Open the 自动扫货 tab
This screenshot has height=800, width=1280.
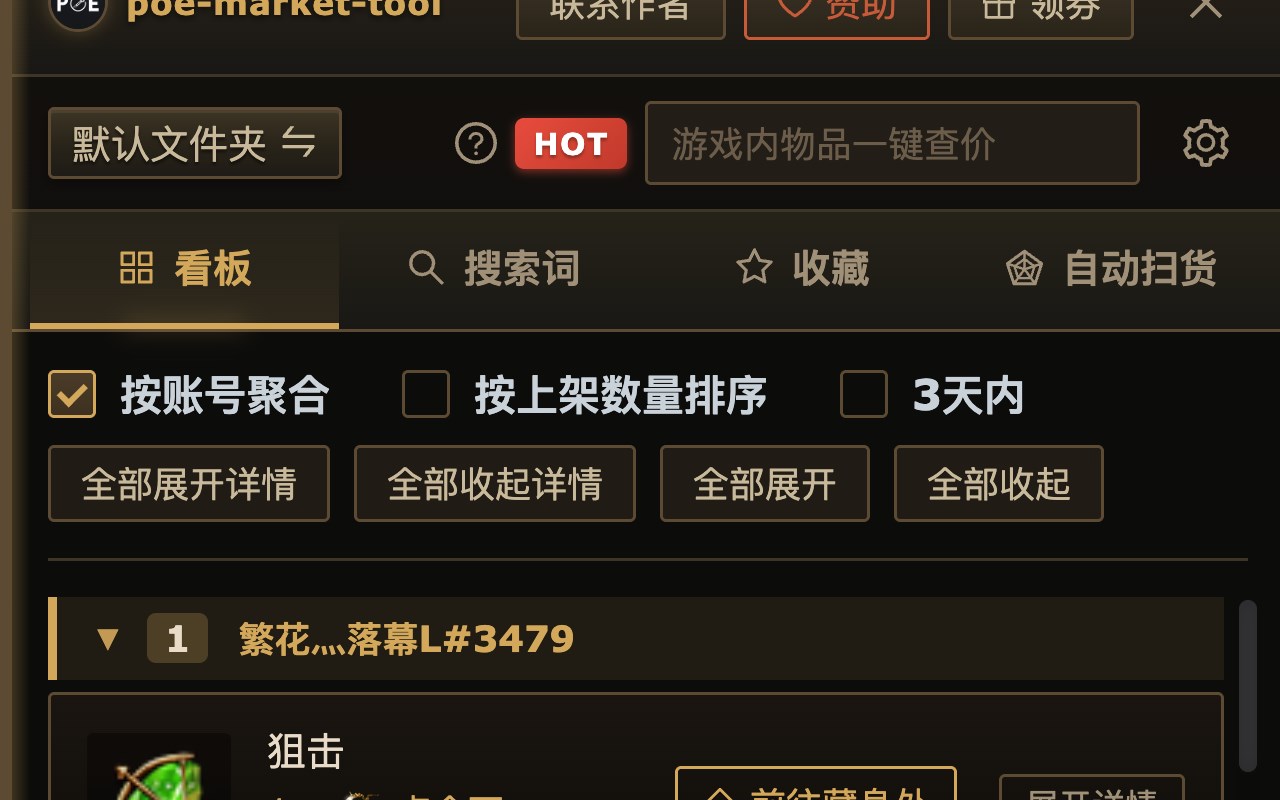coord(1110,268)
